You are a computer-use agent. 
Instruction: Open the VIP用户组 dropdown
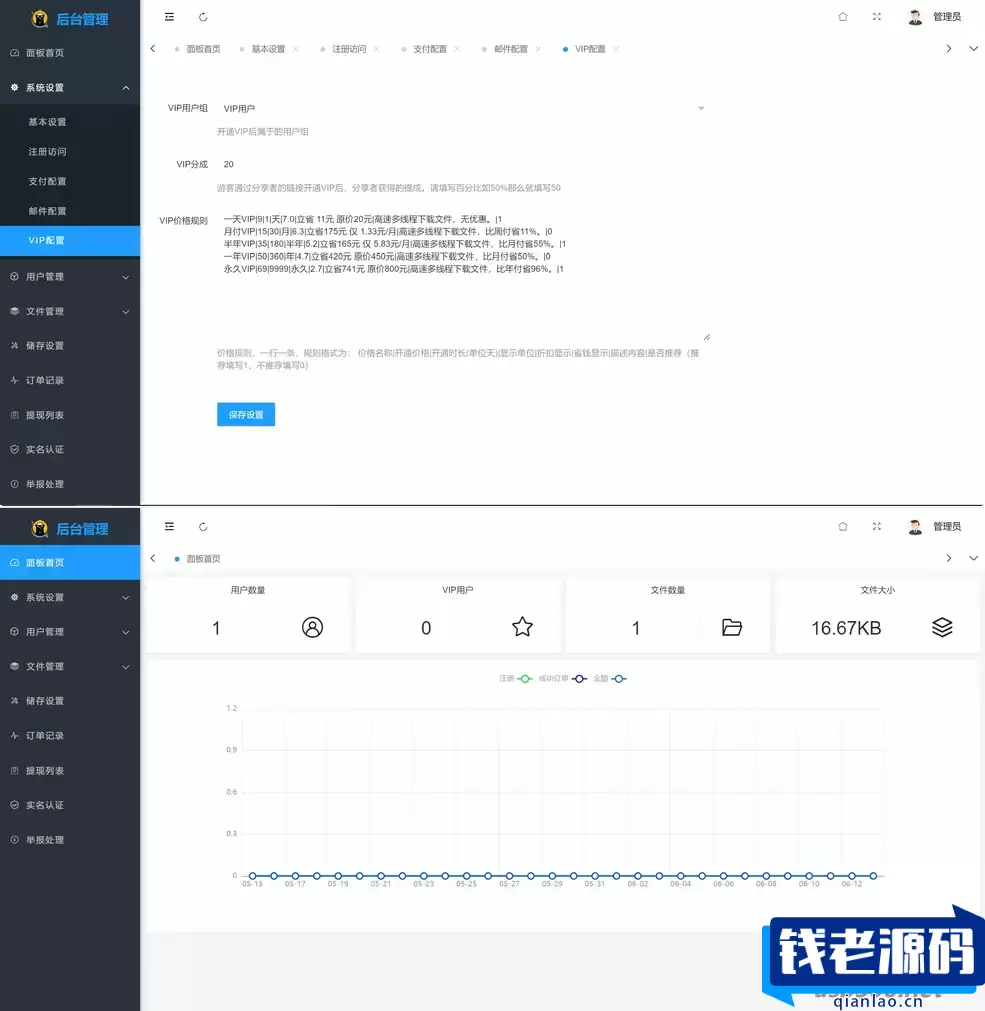click(x=463, y=108)
